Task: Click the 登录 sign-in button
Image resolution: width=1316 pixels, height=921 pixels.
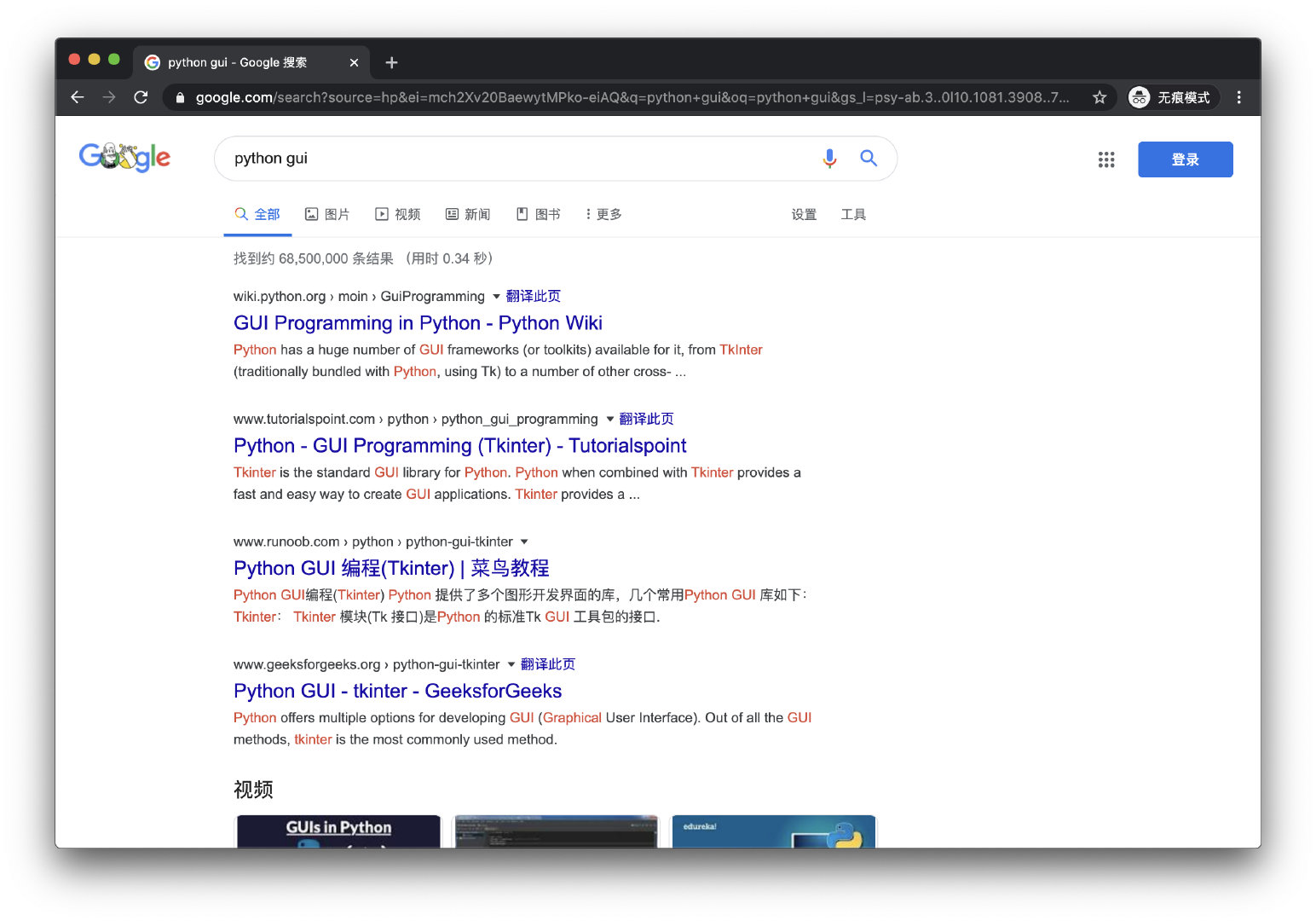Action: (1185, 159)
